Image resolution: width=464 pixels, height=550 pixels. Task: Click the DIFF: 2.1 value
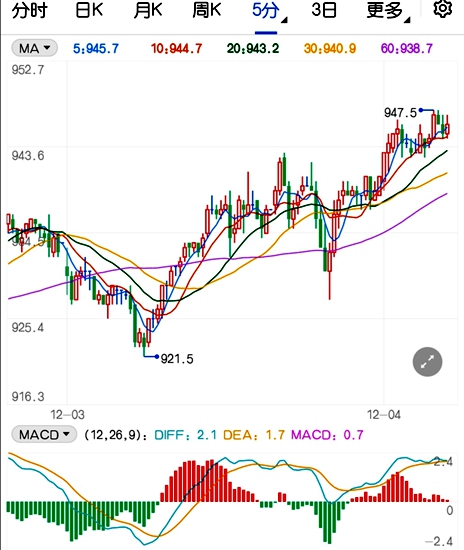[x=186, y=435]
